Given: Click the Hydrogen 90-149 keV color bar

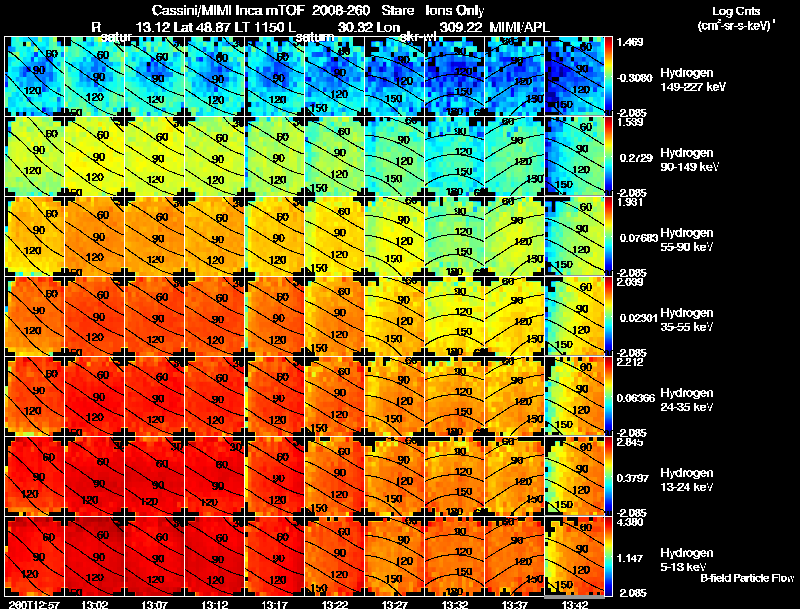Looking at the screenshot, I should pos(608,157).
